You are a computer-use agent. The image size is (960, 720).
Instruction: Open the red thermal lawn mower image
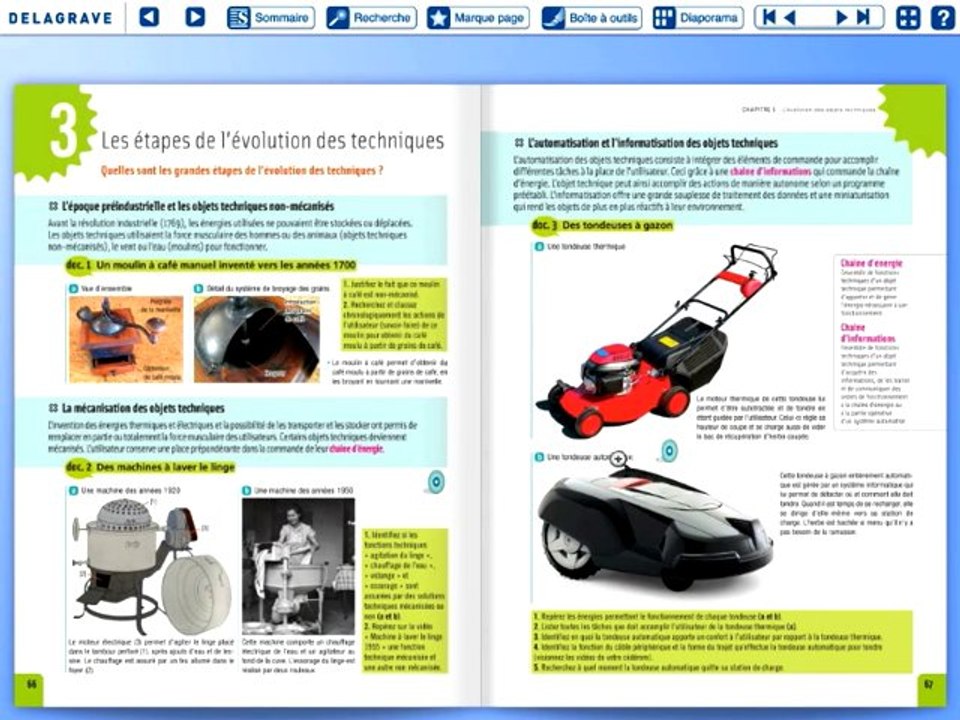[656, 341]
